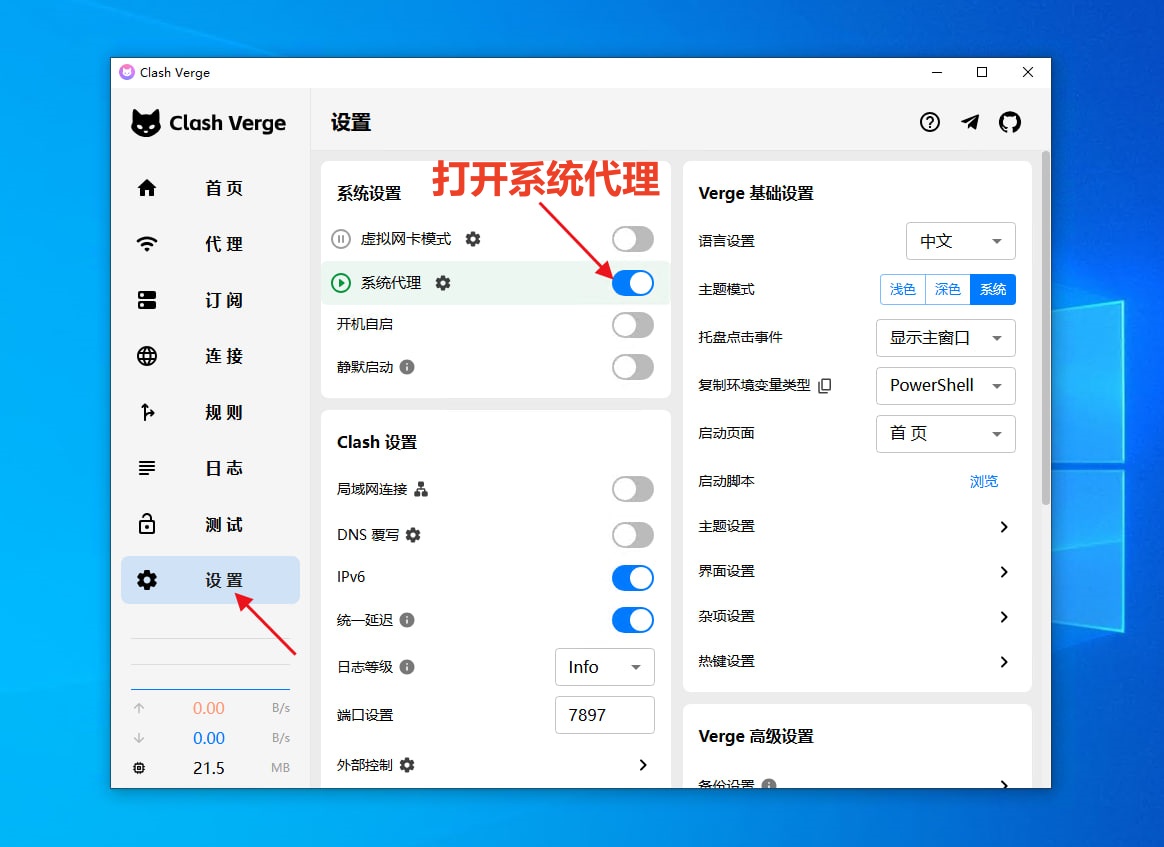Open gear settings beside 虚拟网卡模式

point(473,239)
